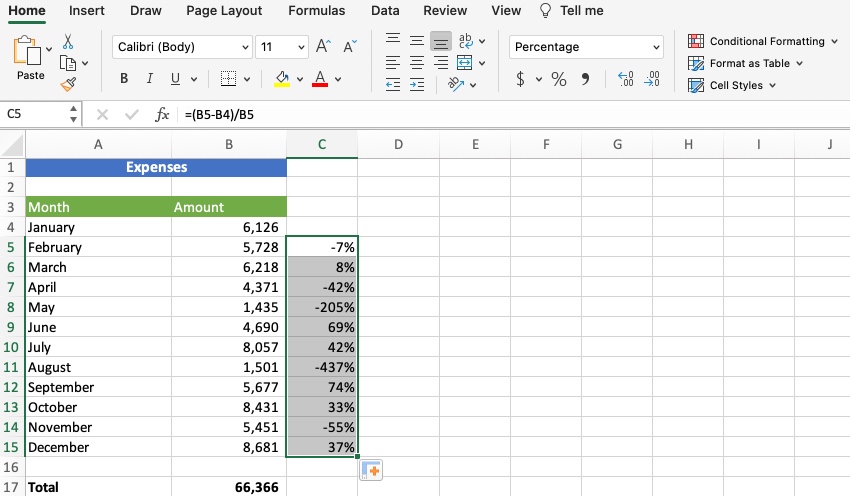The width and height of the screenshot is (850, 496).
Task: Align text to middle vertically
Action: coord(417,40)
